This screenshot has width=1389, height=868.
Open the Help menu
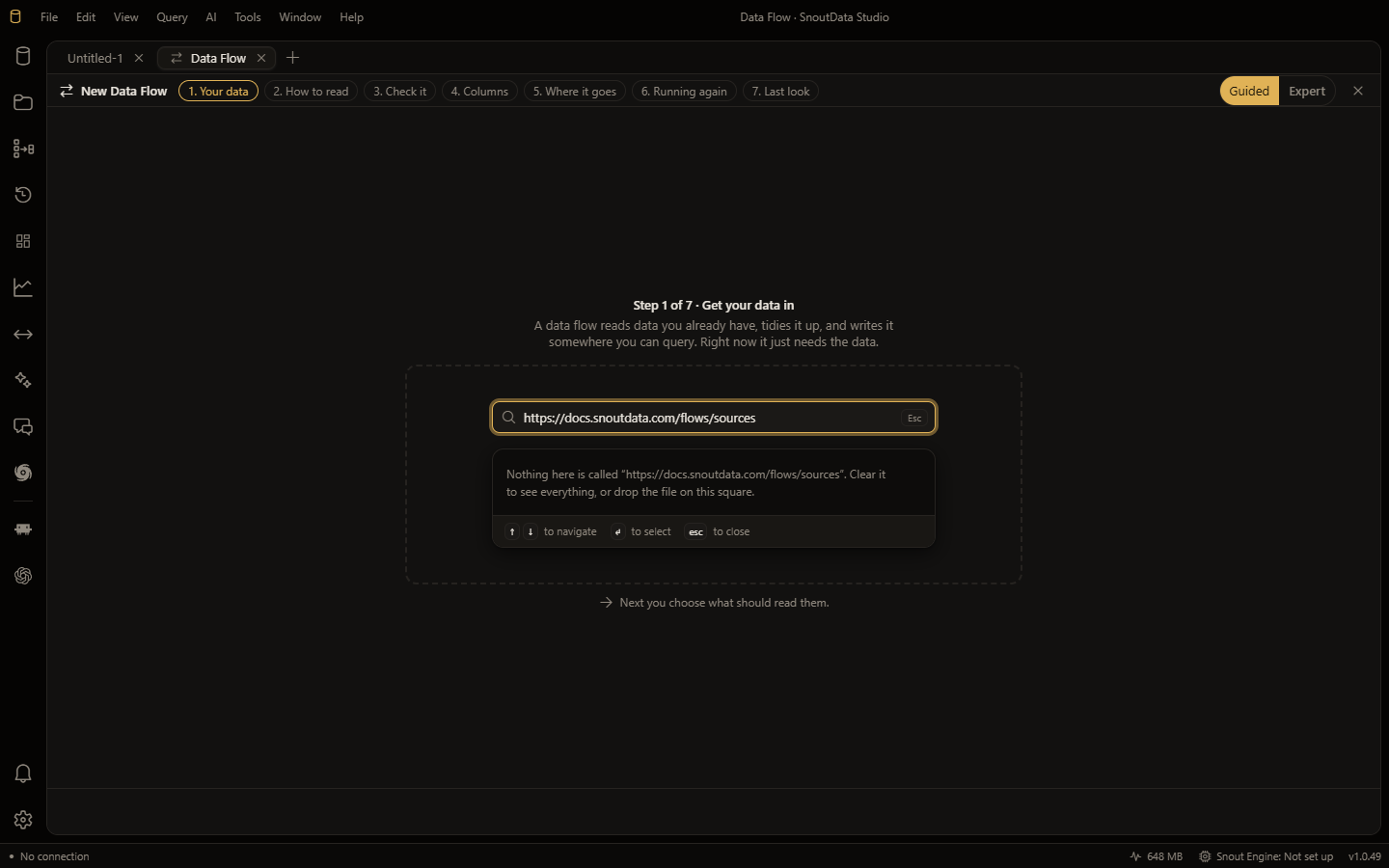[x=351, y=17]
